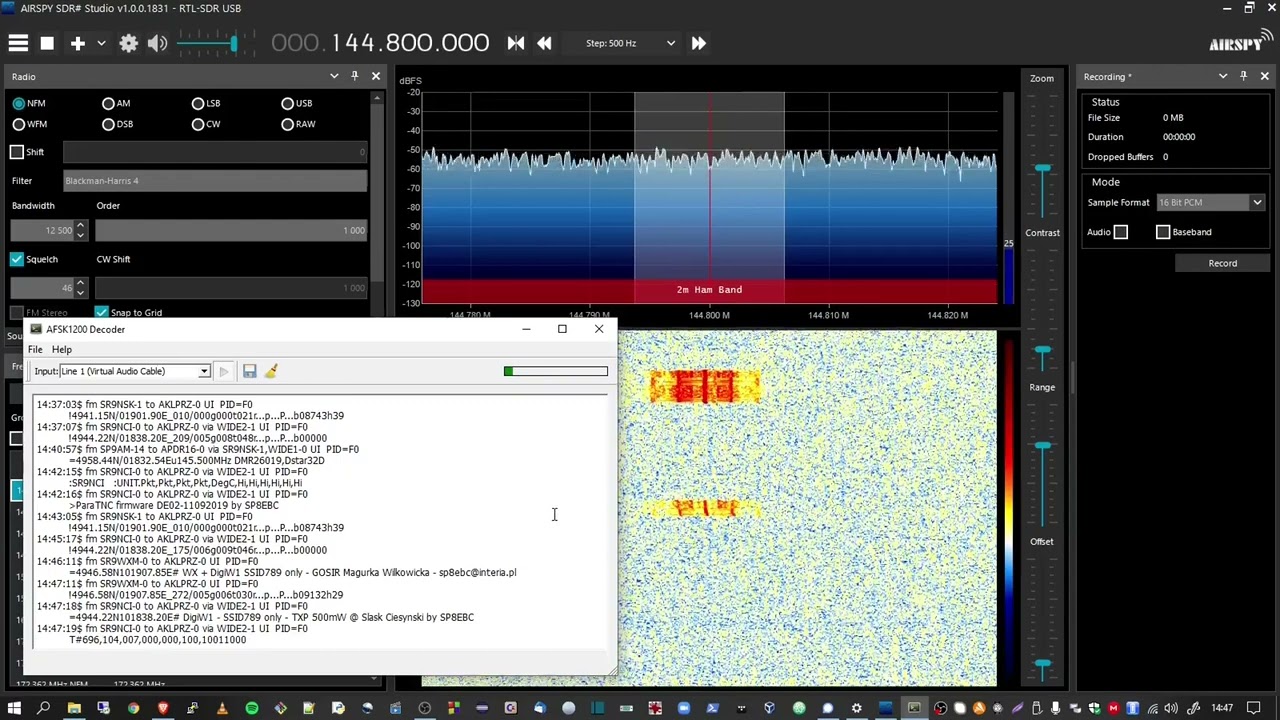Stop the radio with the stop button
This screenshot has height=720, width=1280.
[x=47, y=43]
